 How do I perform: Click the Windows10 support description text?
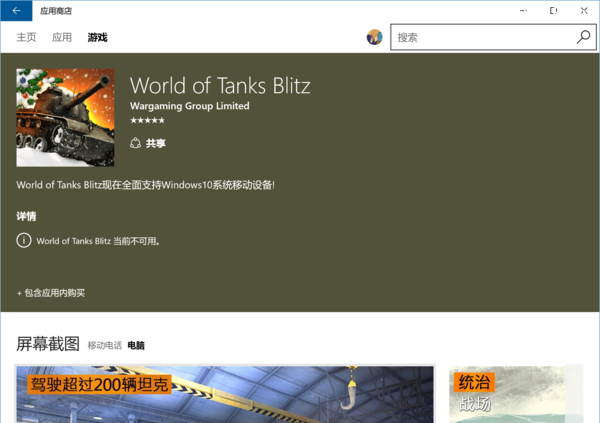(145, 185)
